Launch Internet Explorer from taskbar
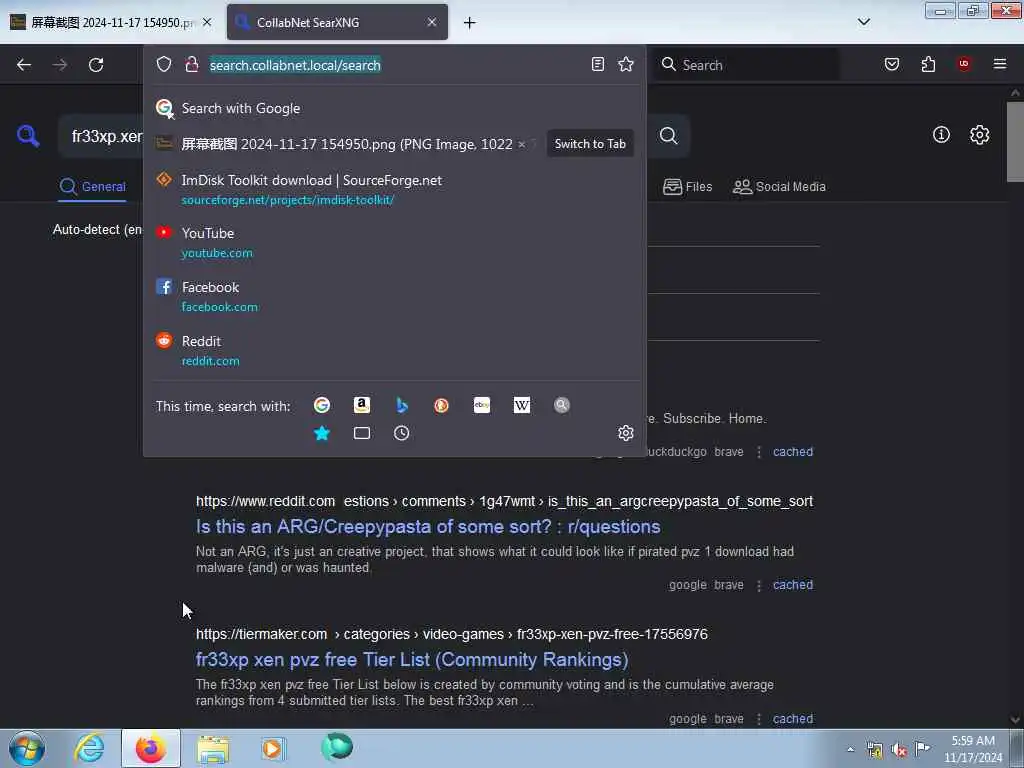1024x768 pixels. click(89, 748)
